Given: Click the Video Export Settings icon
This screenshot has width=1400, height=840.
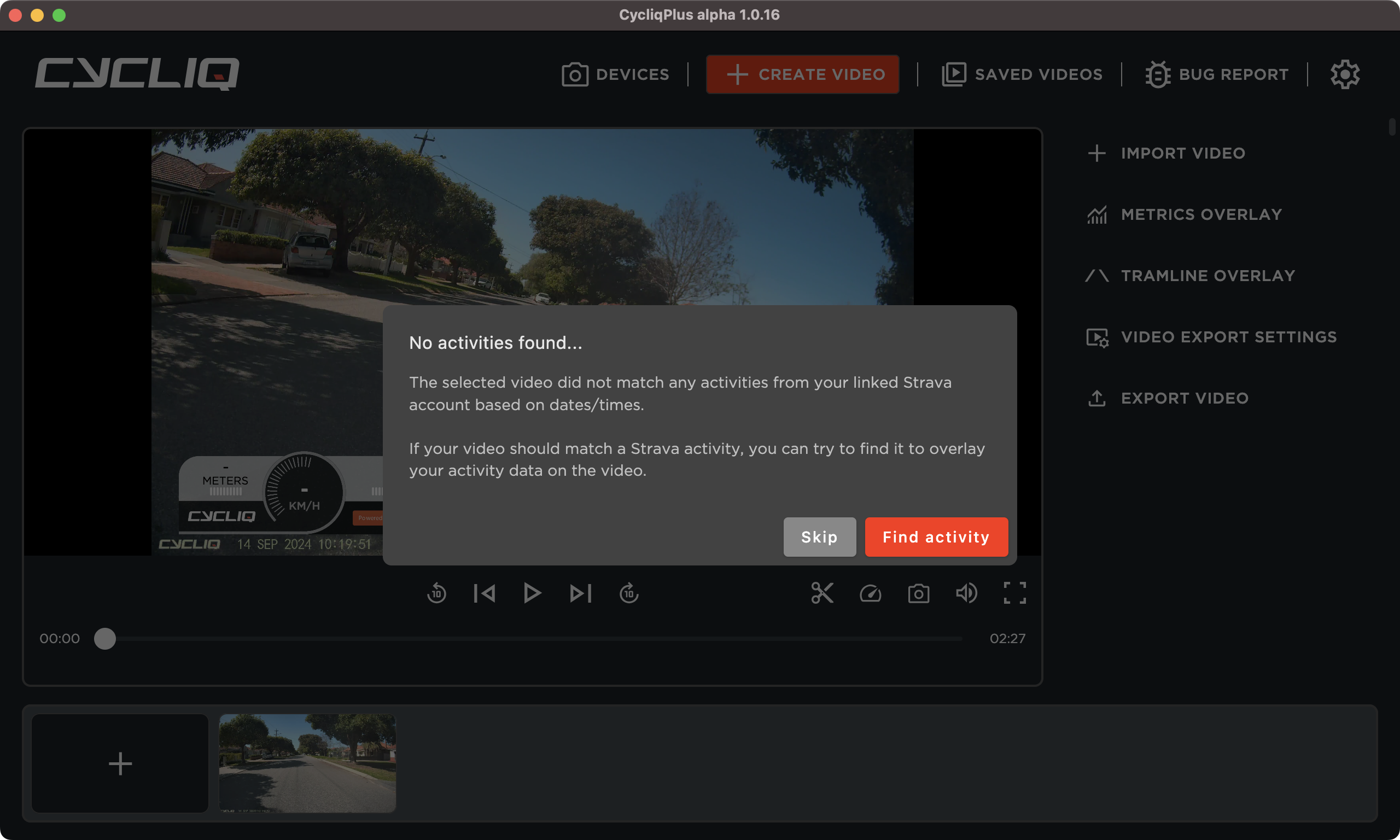Looking at the screenshot, I should coord(1097,337).
